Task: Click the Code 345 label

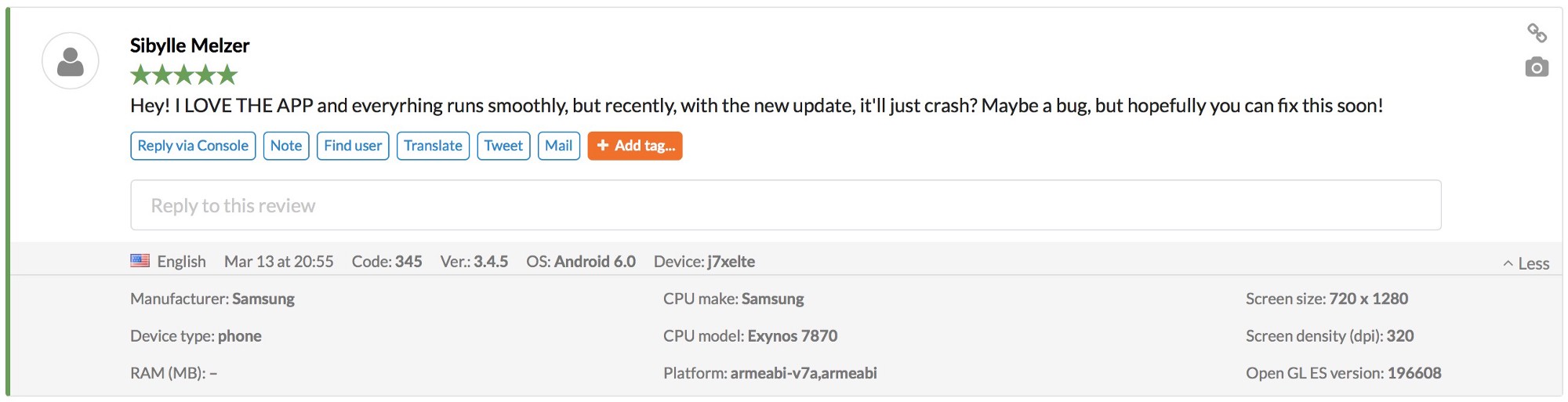Action: point(387,262)
